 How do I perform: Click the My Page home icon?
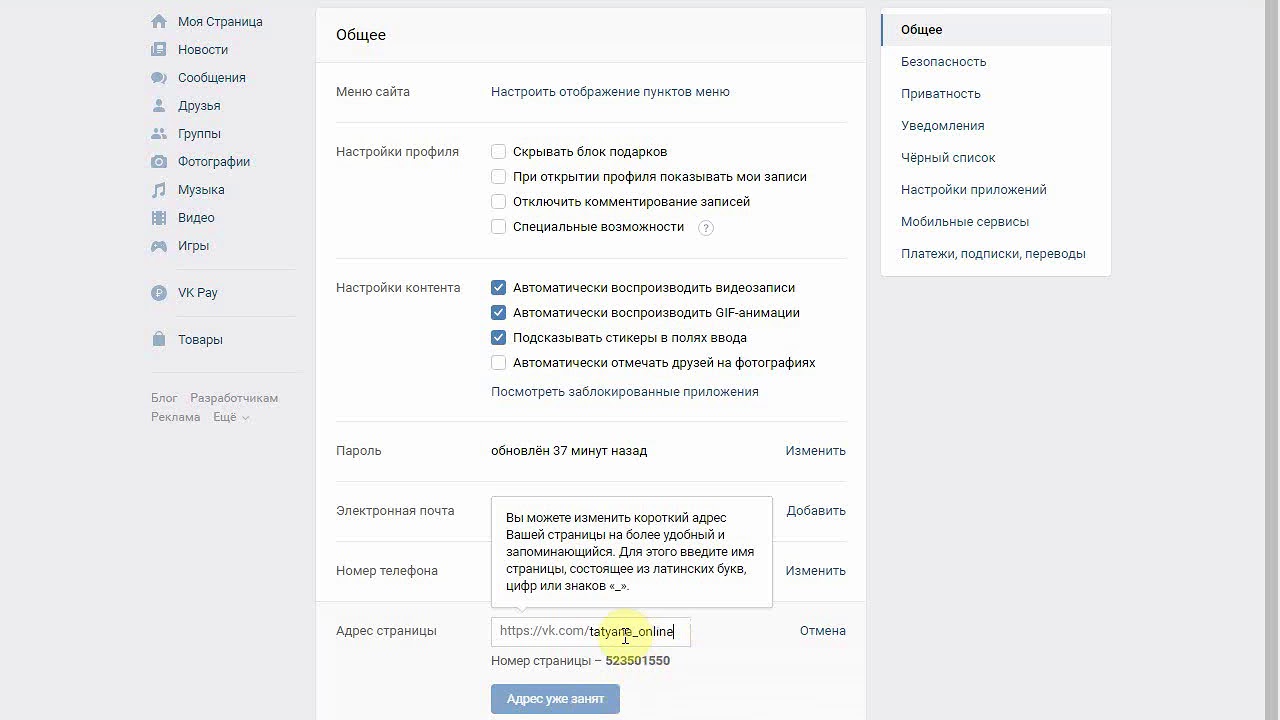click(x=159, y=21)
